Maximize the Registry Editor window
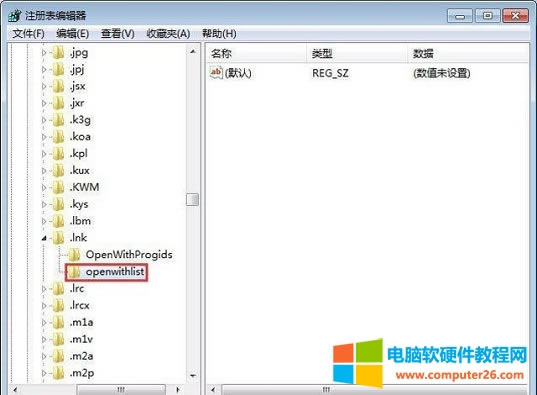The image size is (537, 395). (487, 16)
